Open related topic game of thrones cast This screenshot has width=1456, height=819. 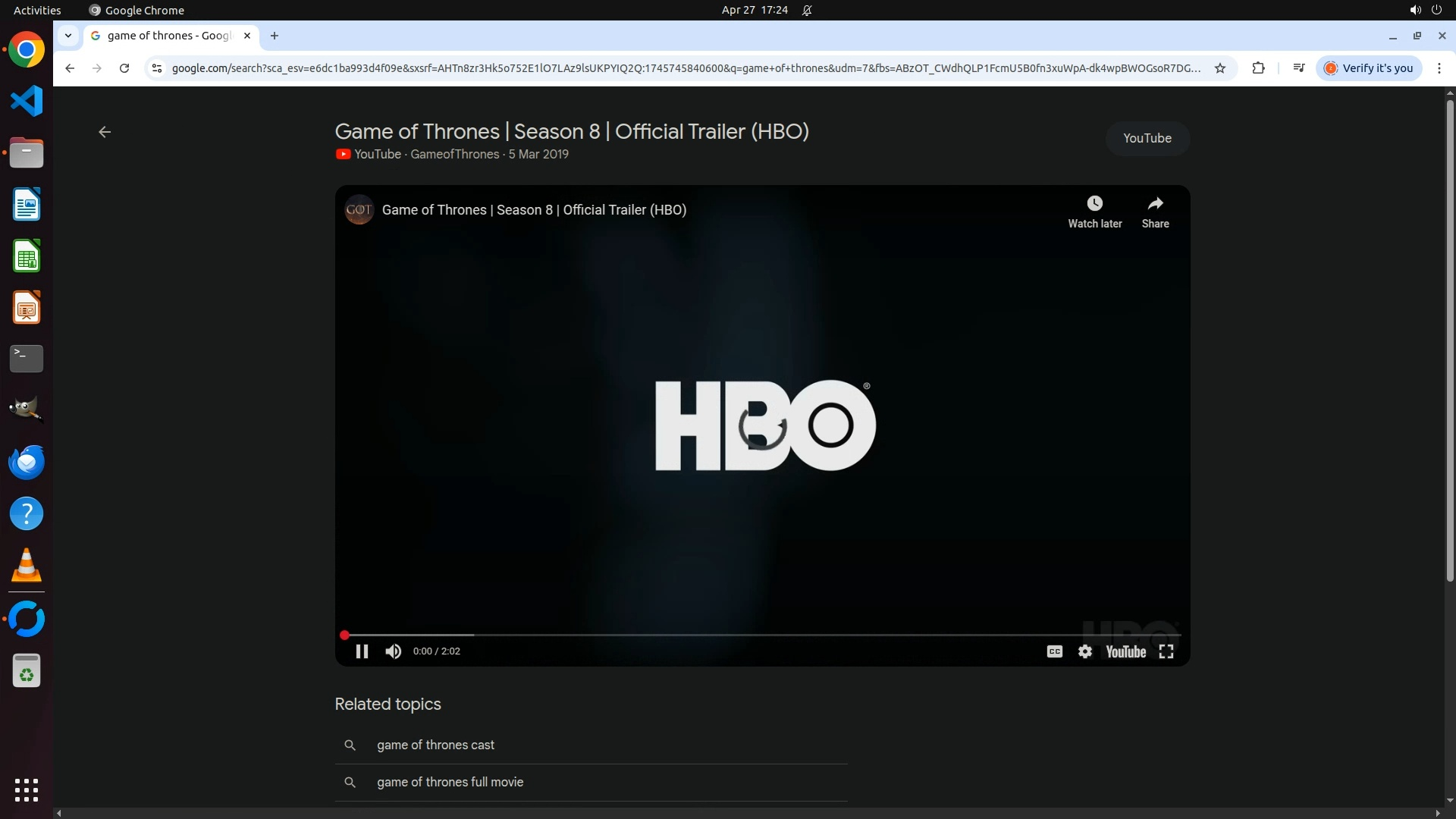coord(435,745)
